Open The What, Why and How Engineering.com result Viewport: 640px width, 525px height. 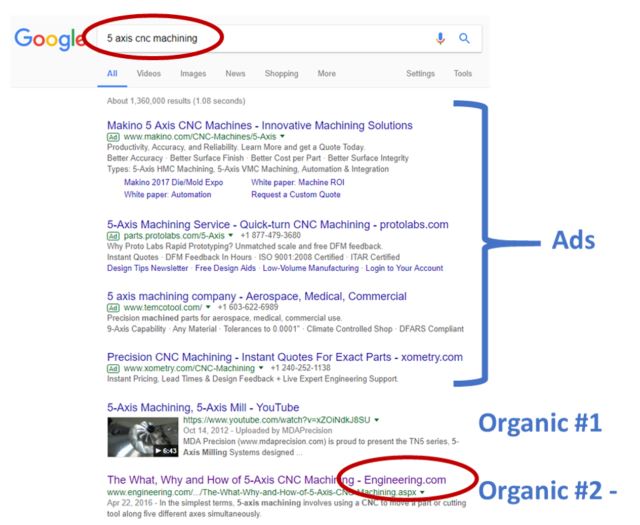point(276,480)
